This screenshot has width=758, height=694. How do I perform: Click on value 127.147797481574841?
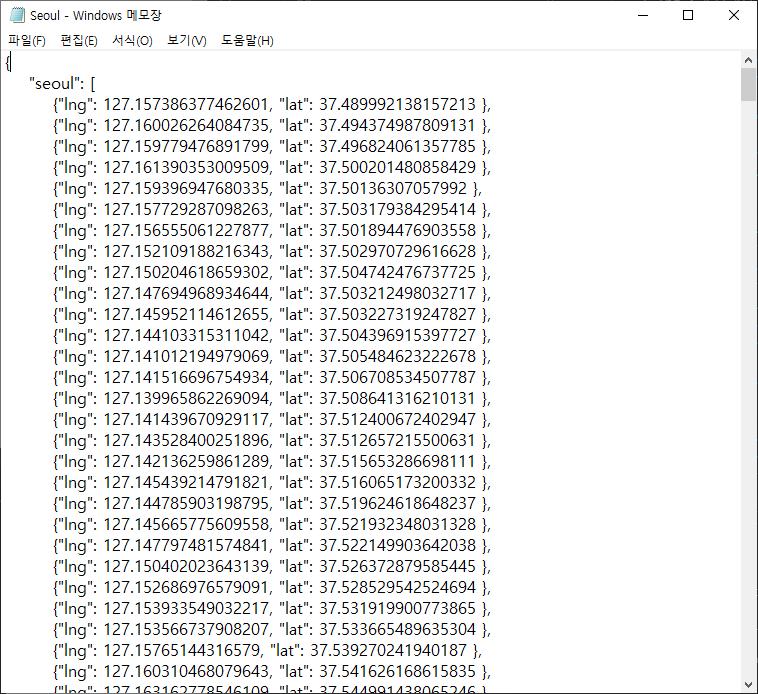point(186,546)
